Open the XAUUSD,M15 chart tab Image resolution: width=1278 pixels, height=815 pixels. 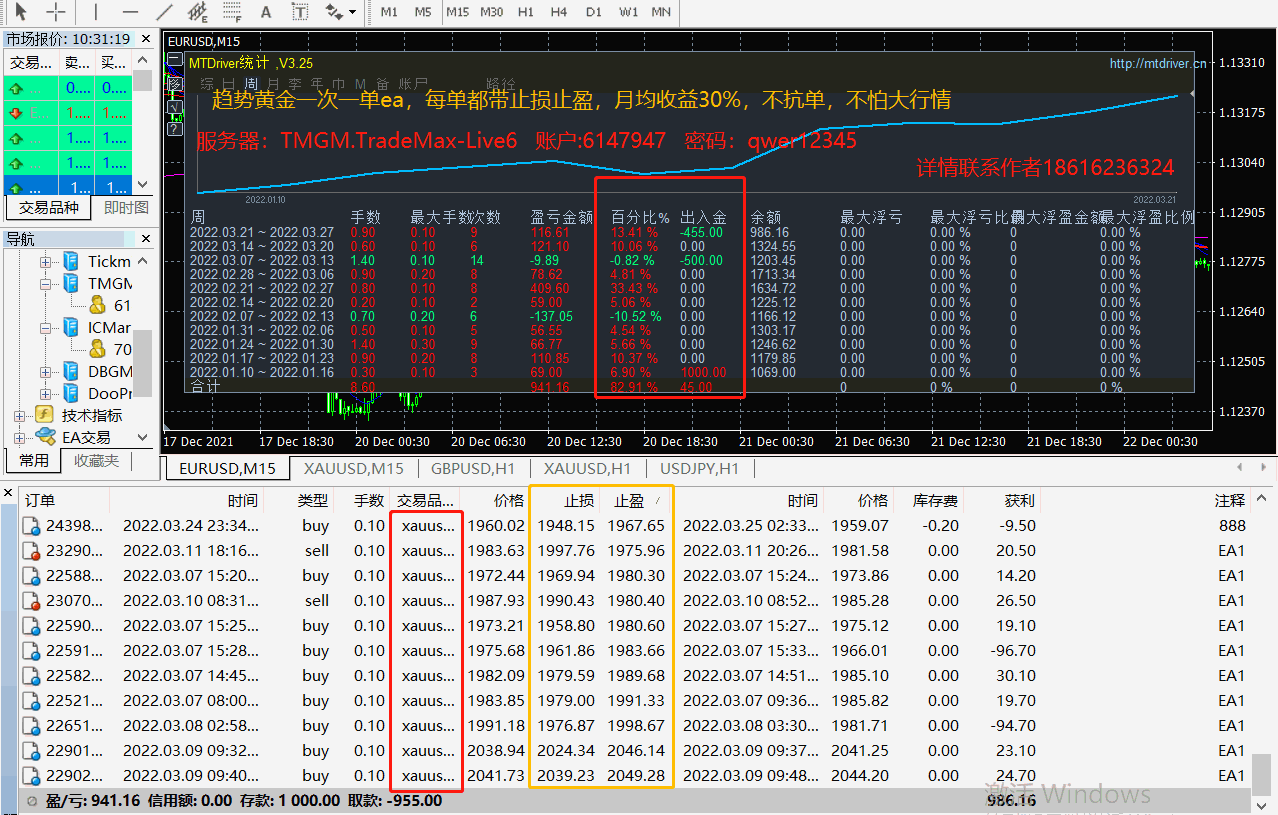point(354,468)
